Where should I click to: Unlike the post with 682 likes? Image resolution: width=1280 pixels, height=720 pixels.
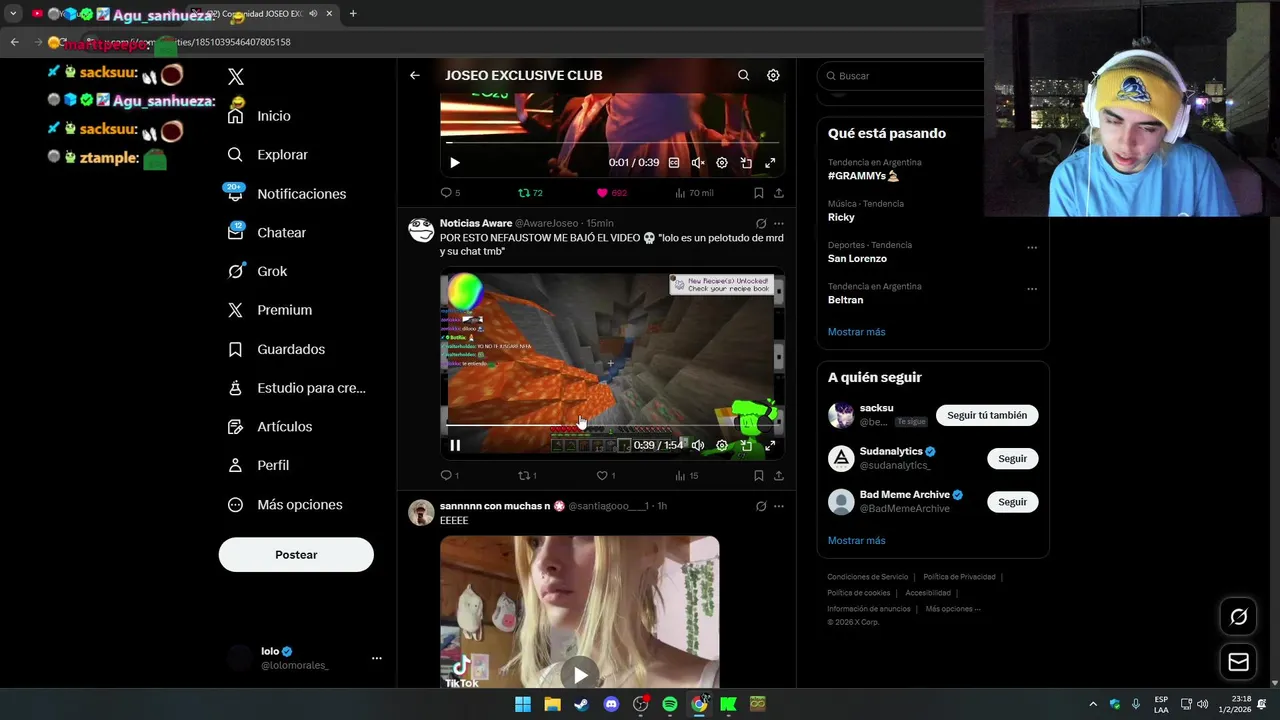coord(611,193)
